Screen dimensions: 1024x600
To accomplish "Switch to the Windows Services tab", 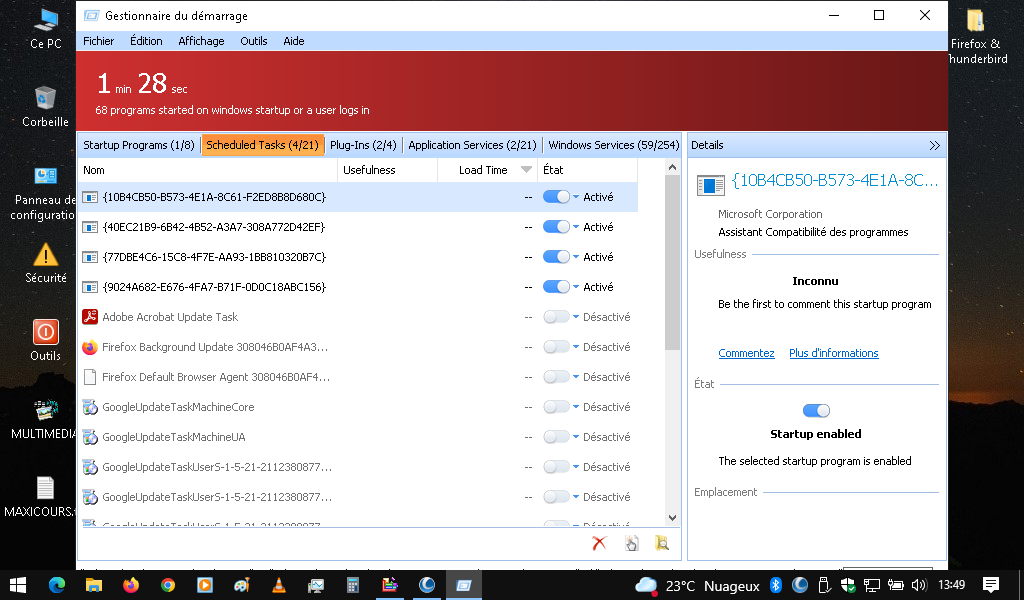I will pyautogui.click(x=613, y=145).
